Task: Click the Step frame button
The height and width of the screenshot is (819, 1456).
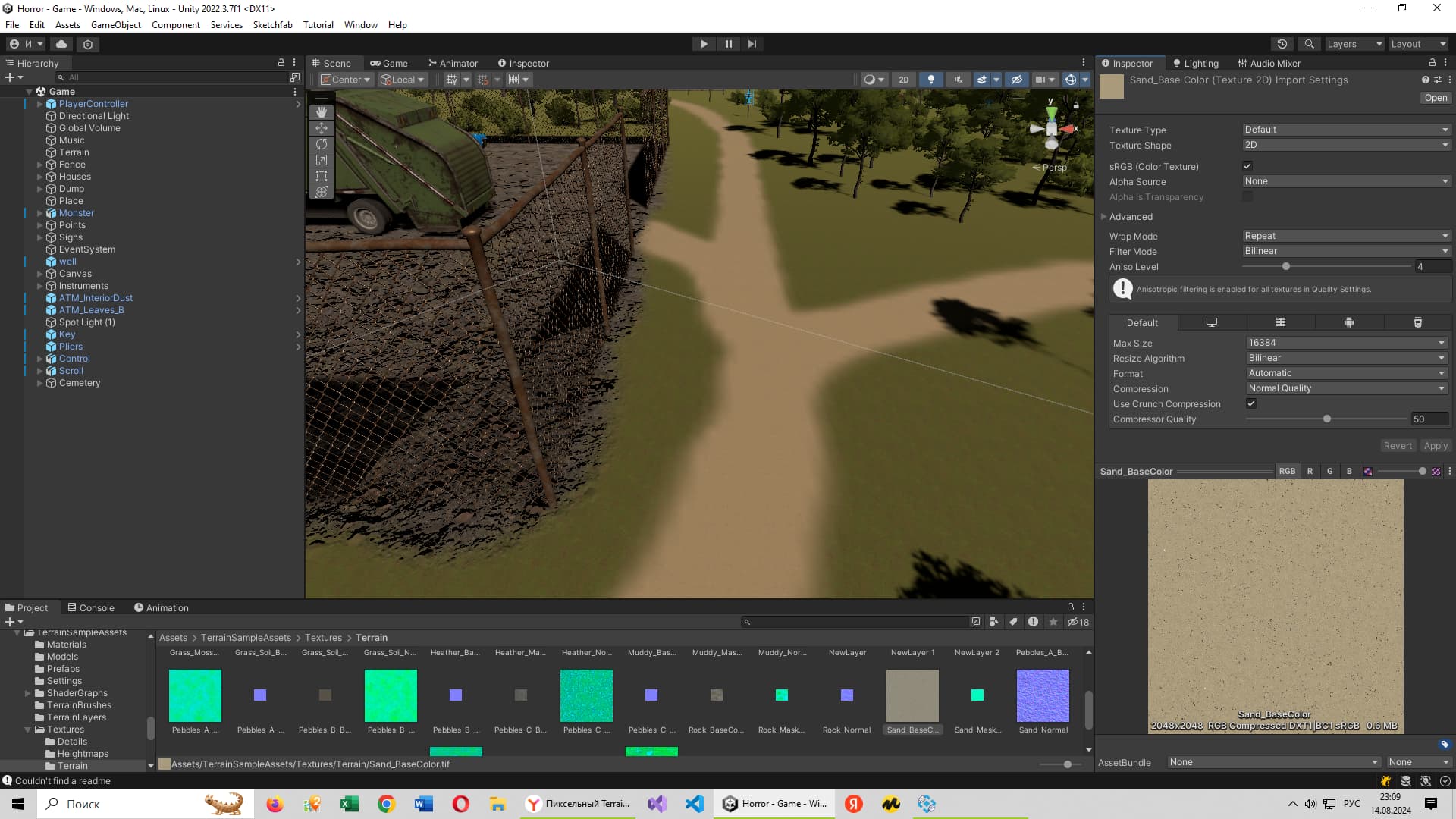Action: coord(752,43)
